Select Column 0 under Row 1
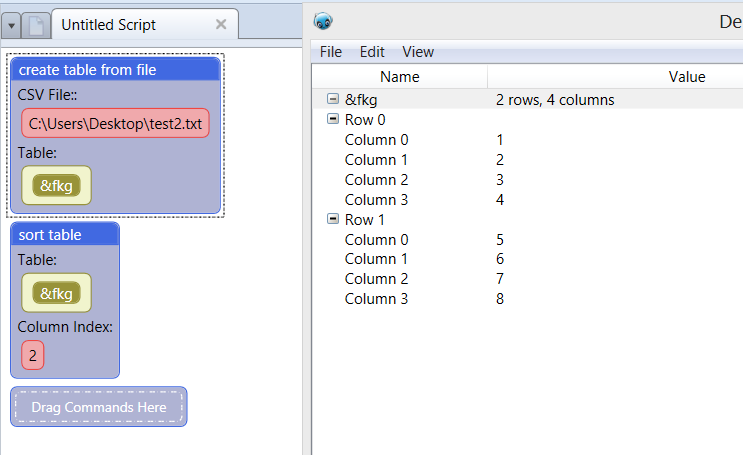 tap(376, 240)
